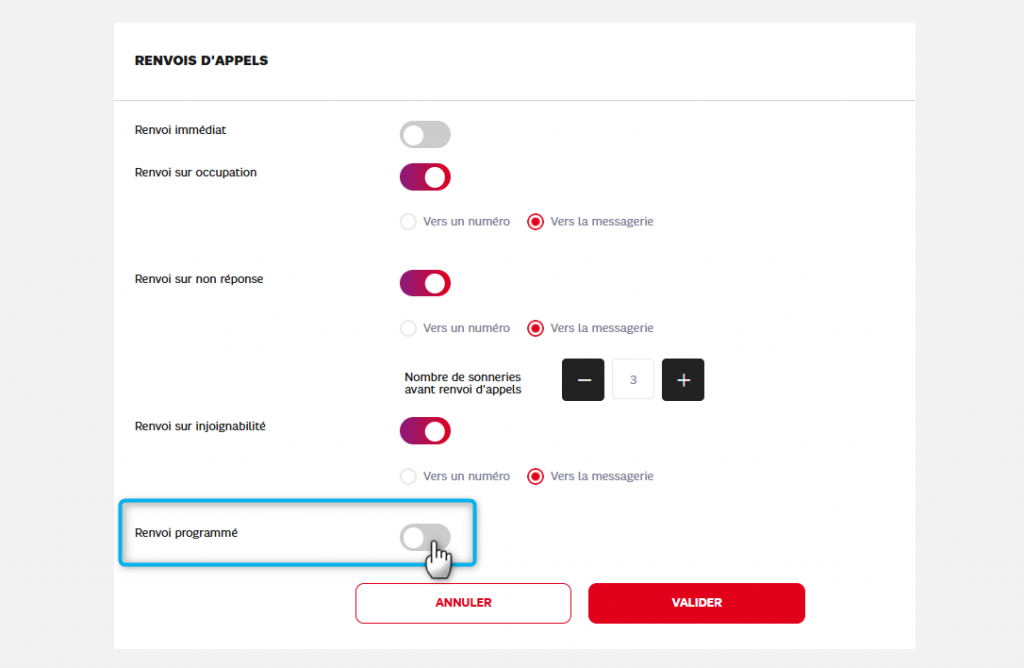
Task: Increase ring count with plus button
Action: click(683, 380)
